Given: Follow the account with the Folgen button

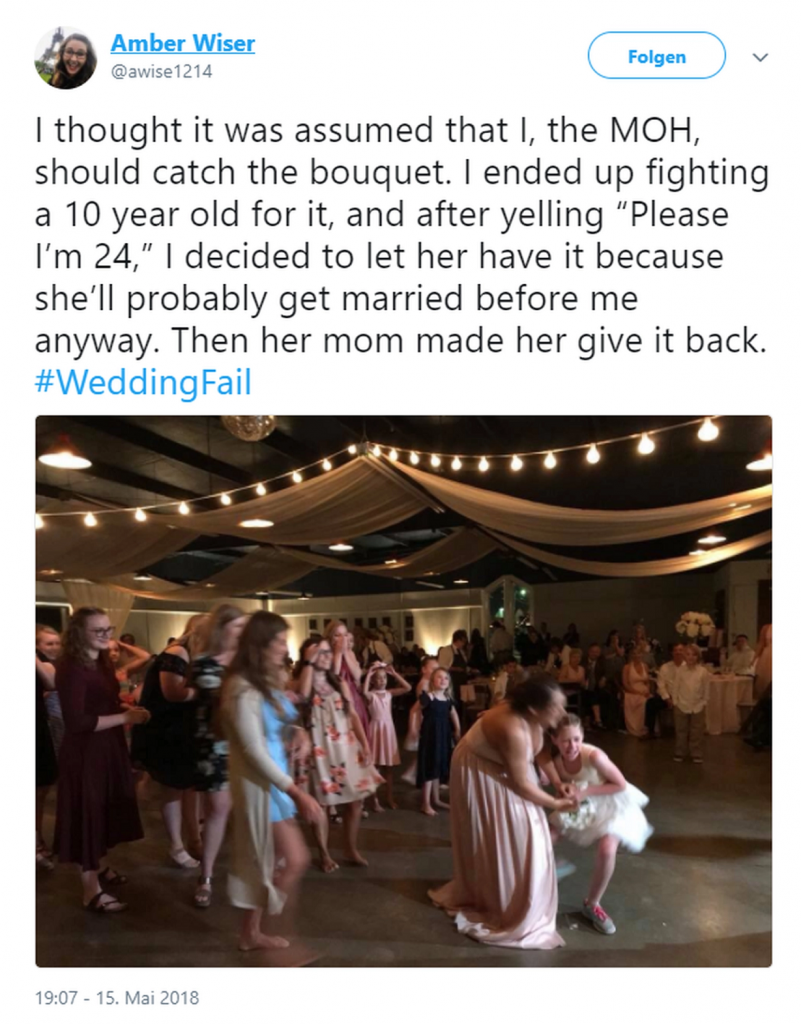Looking at the screenshot, I should click(656, 56).
